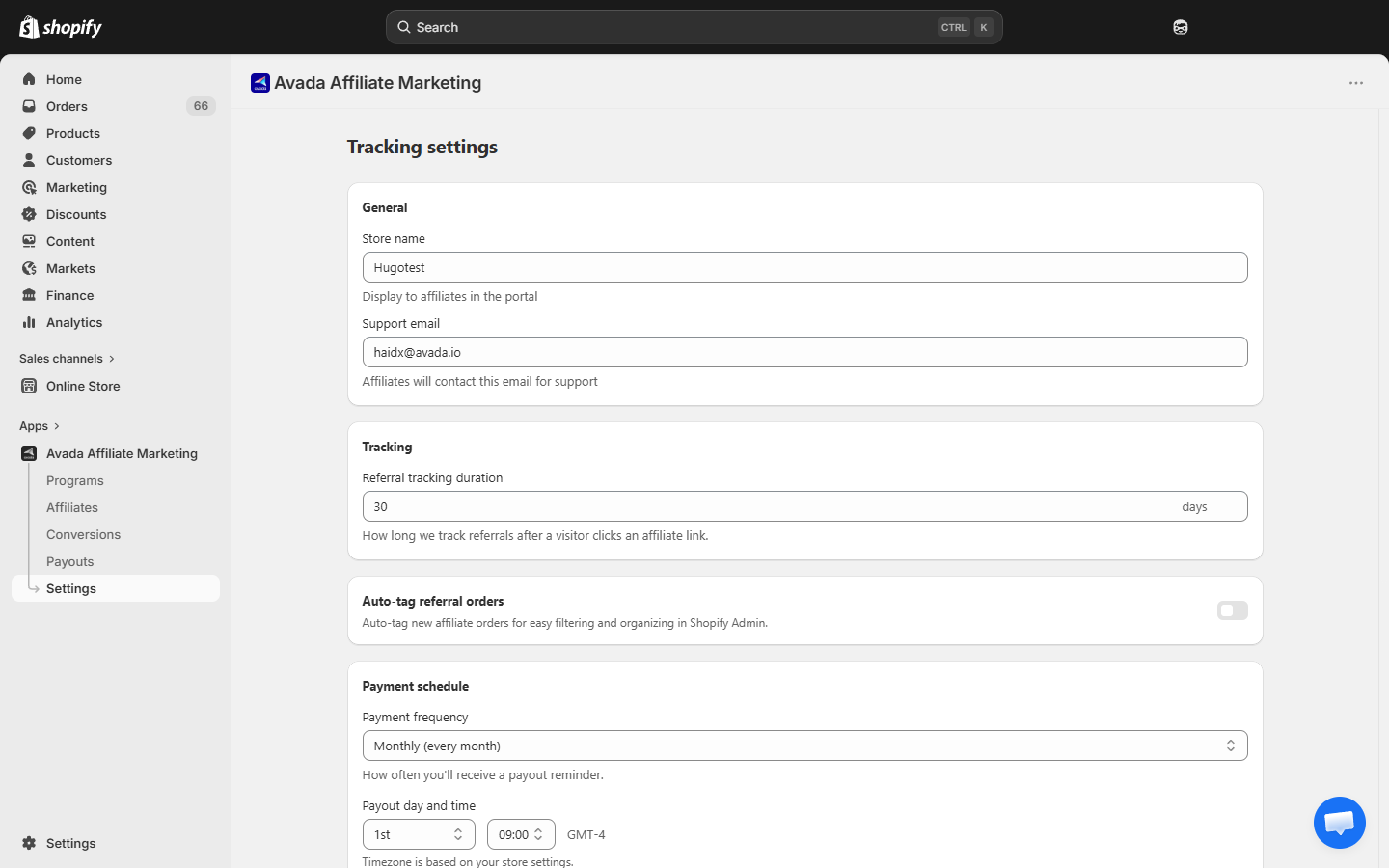Image resolution: width=1389 pixels, height=868 pixels.
Task: Click the Discounts badge icon
Action: [x=29, y=214]
